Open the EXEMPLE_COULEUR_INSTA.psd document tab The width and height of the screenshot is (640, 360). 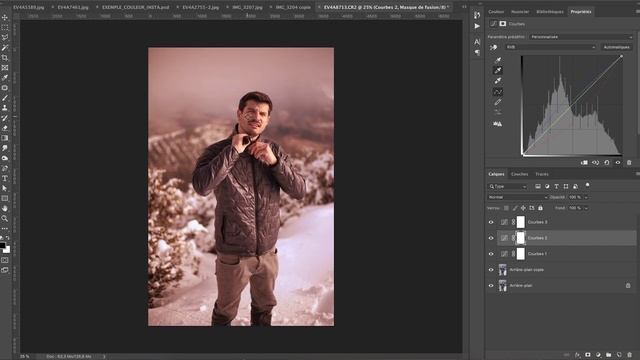136,7
